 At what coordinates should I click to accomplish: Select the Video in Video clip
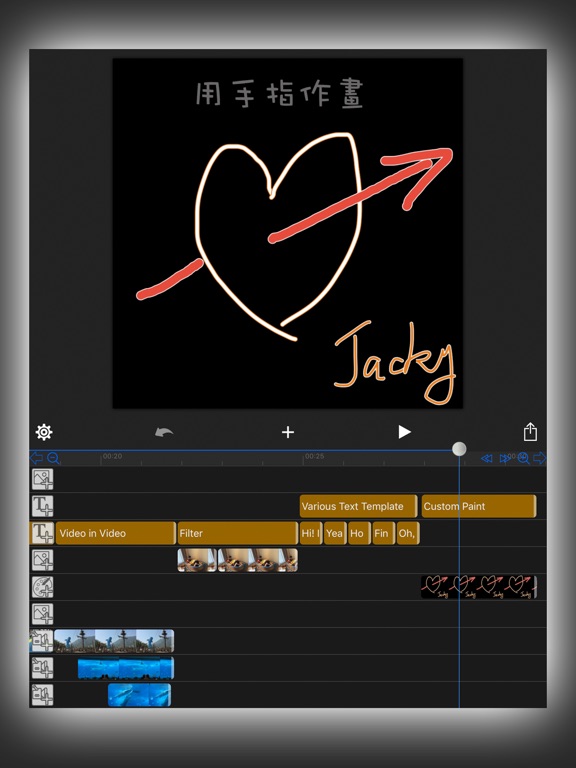(x=116, y=533)
